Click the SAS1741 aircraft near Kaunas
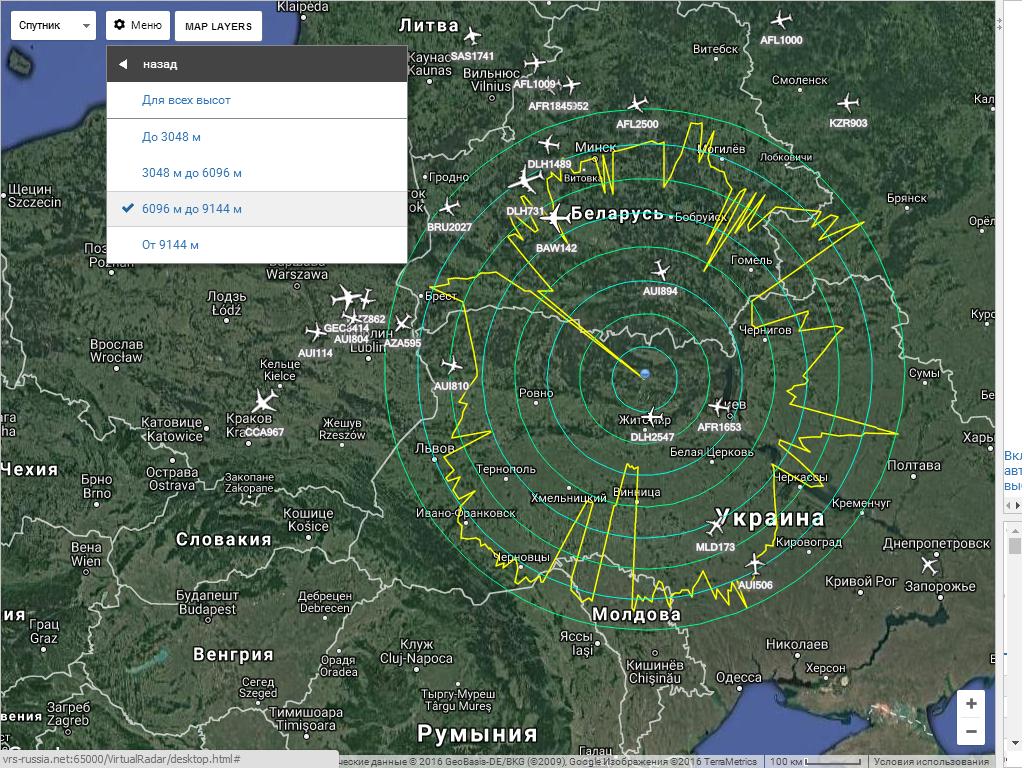This screenshot has height=768, width=1024. pyautogui.click(x=478, y=38)
